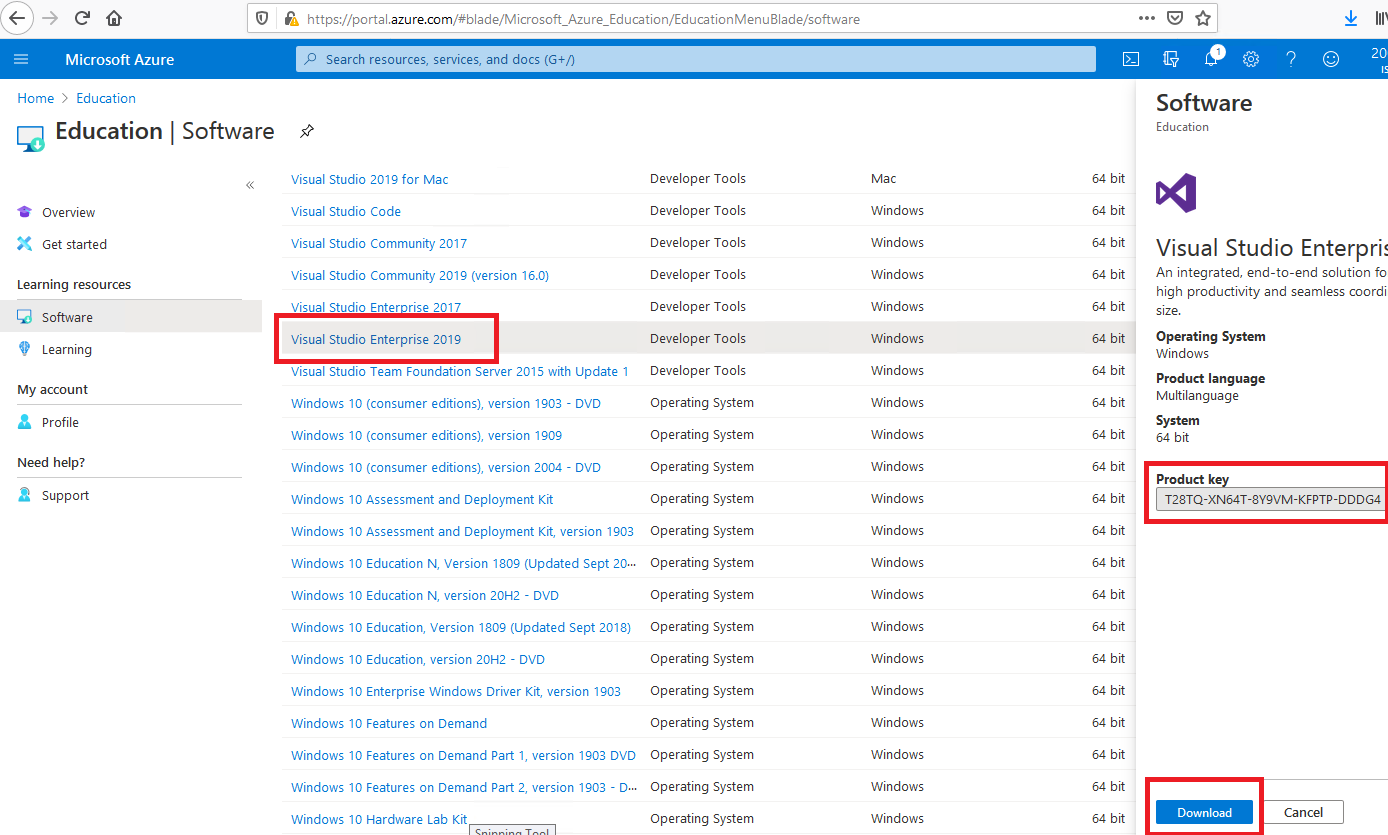Select the Product key text field
The height and width of the screenshot is (835, 1388).
(1271, 499)
